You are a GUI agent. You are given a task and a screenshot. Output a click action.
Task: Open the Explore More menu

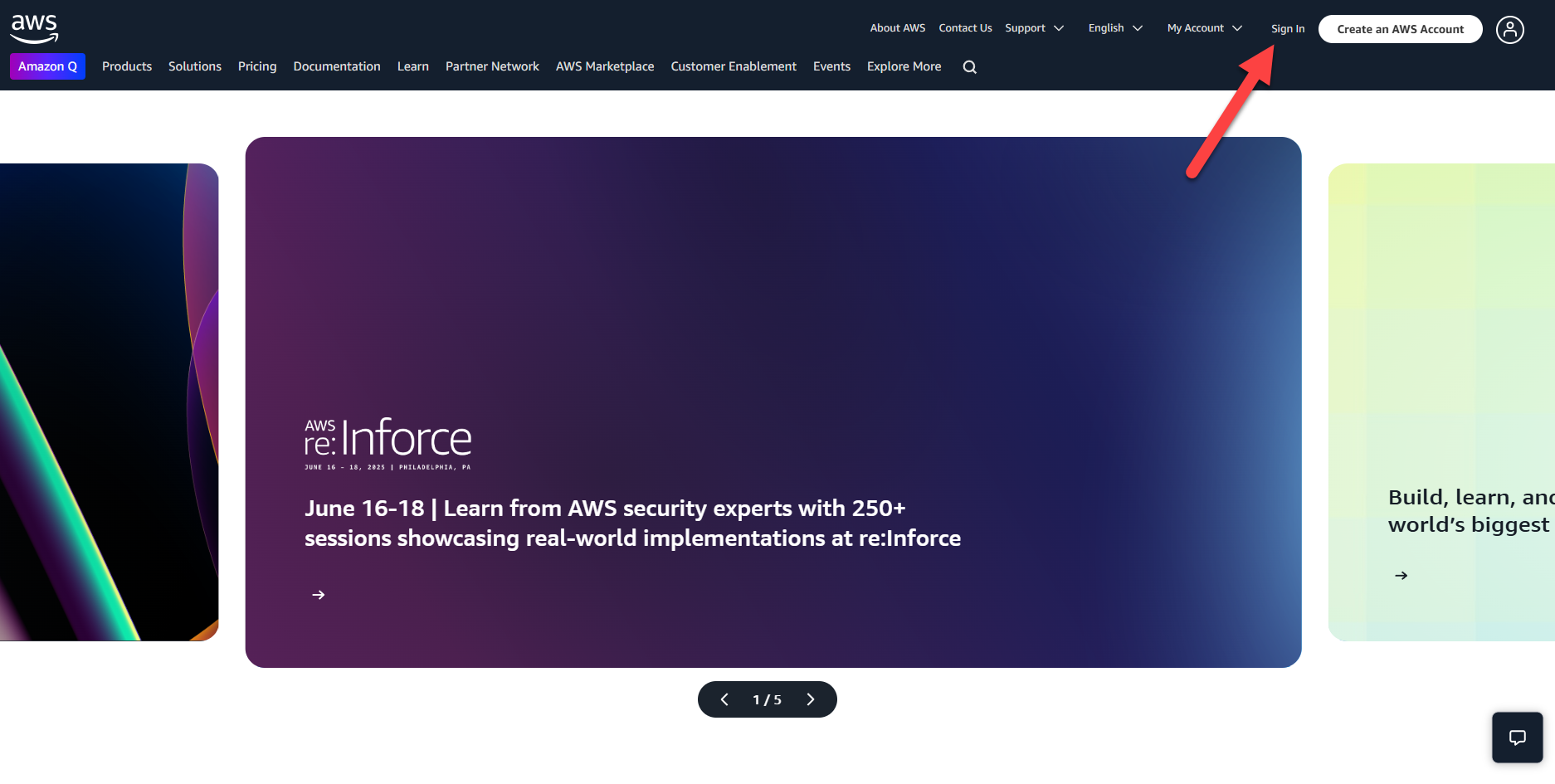(x=904, y=66)
